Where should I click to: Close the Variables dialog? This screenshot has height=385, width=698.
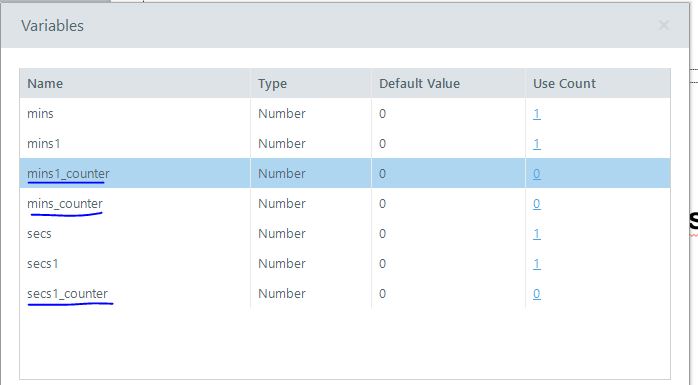664,25
